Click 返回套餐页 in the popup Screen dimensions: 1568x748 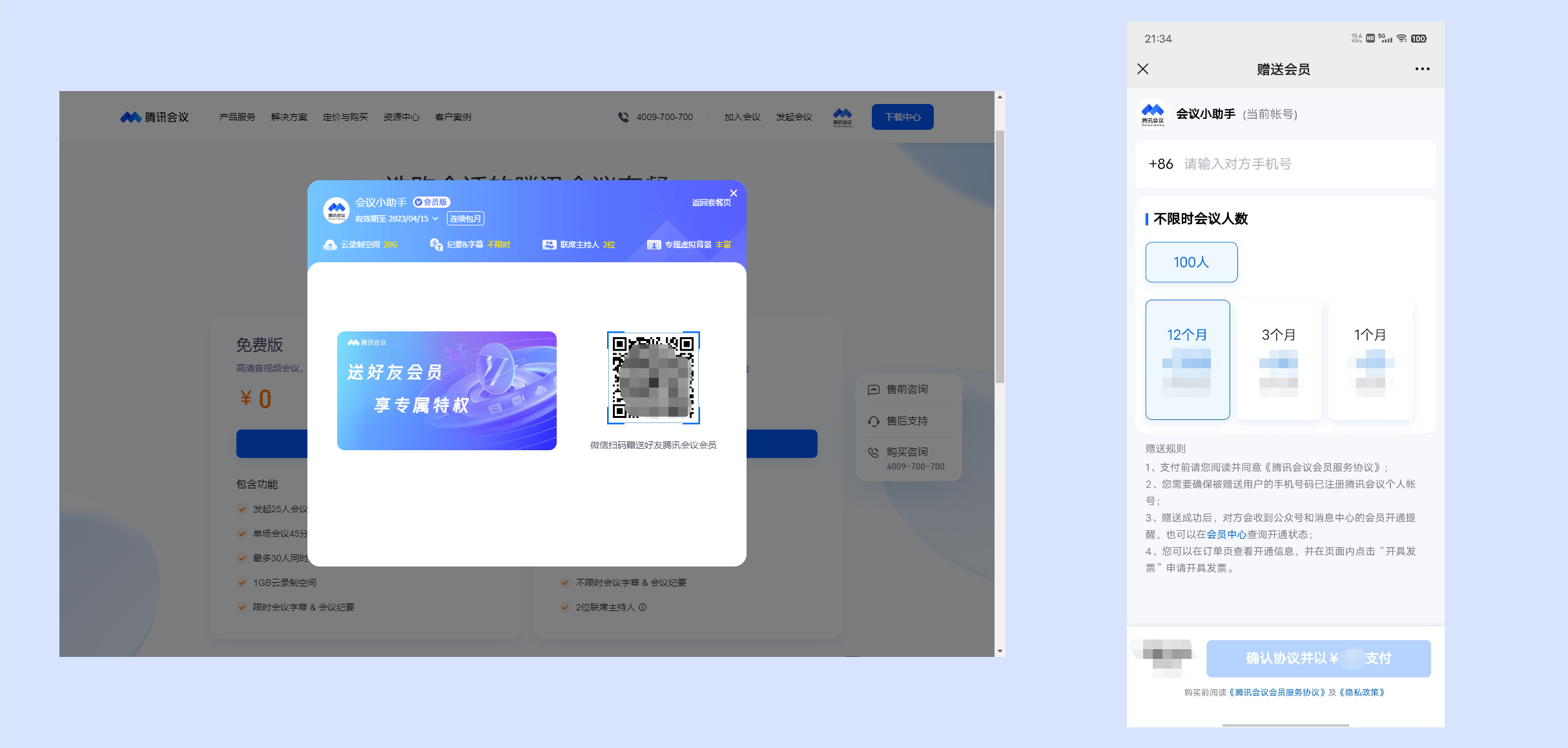(711, 203)
